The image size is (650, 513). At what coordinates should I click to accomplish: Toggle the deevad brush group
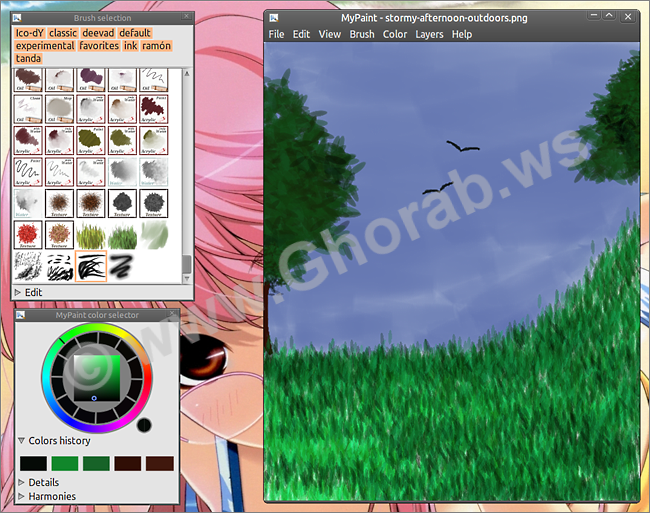tap(98, 33)
